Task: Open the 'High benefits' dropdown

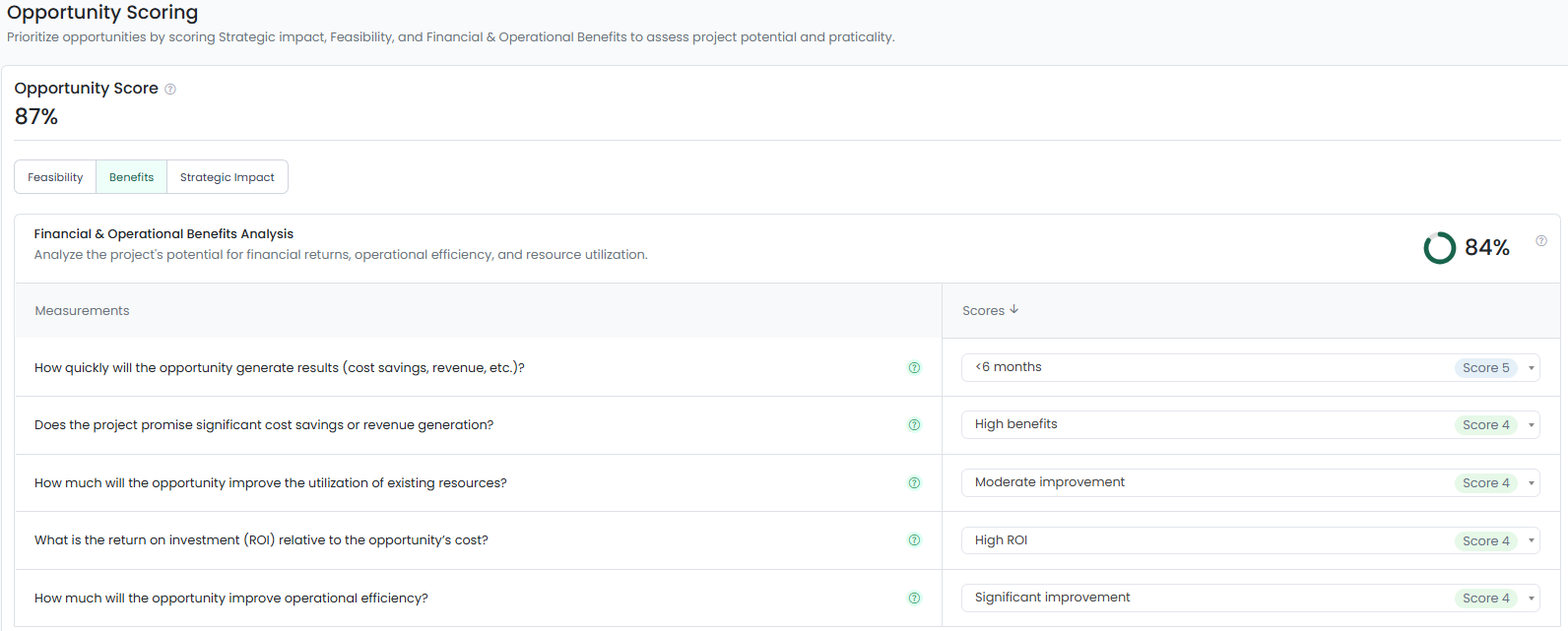Action: click(x=1531, y=425)
